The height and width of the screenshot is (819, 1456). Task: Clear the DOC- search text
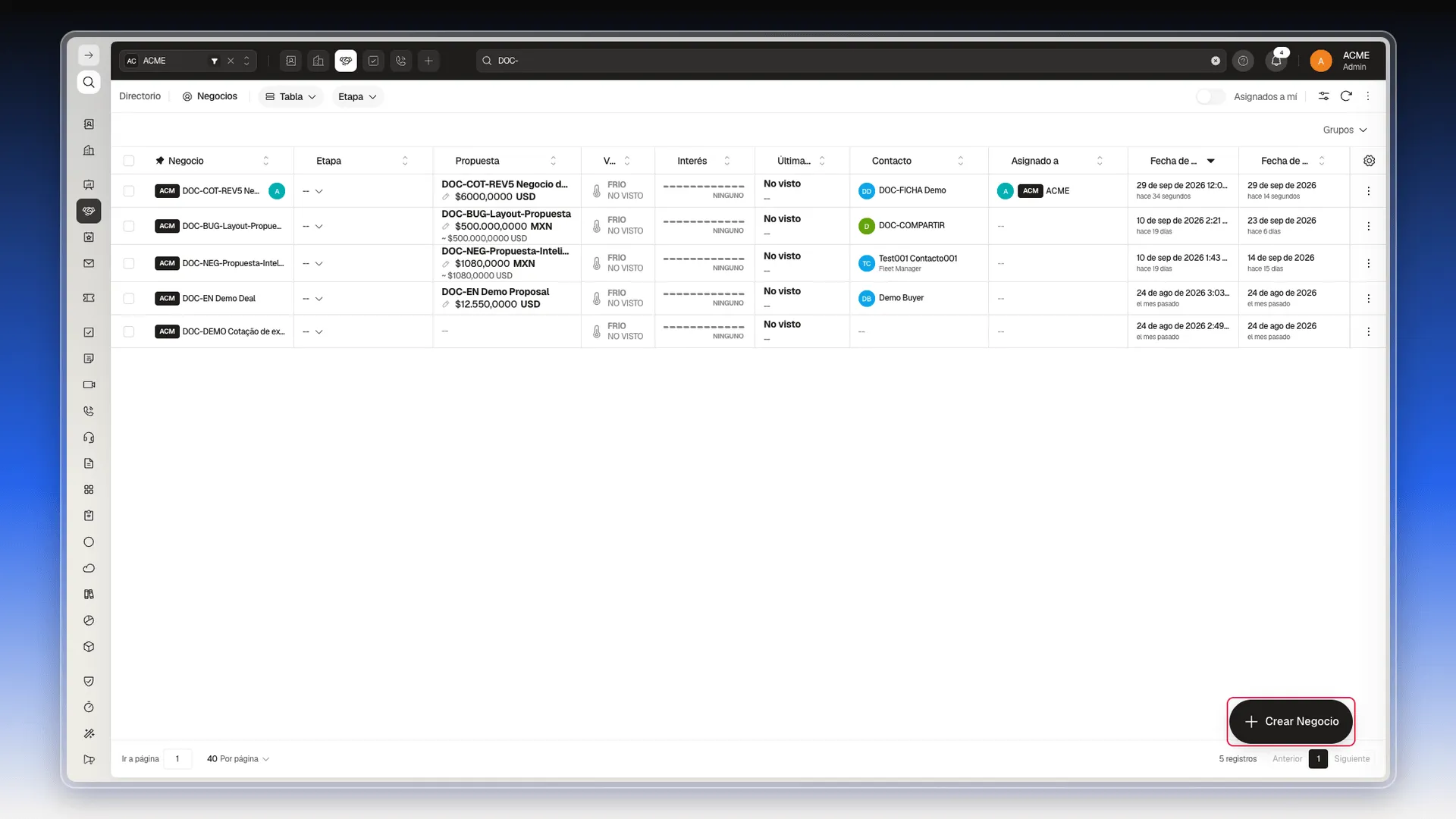coord(1216,61)
